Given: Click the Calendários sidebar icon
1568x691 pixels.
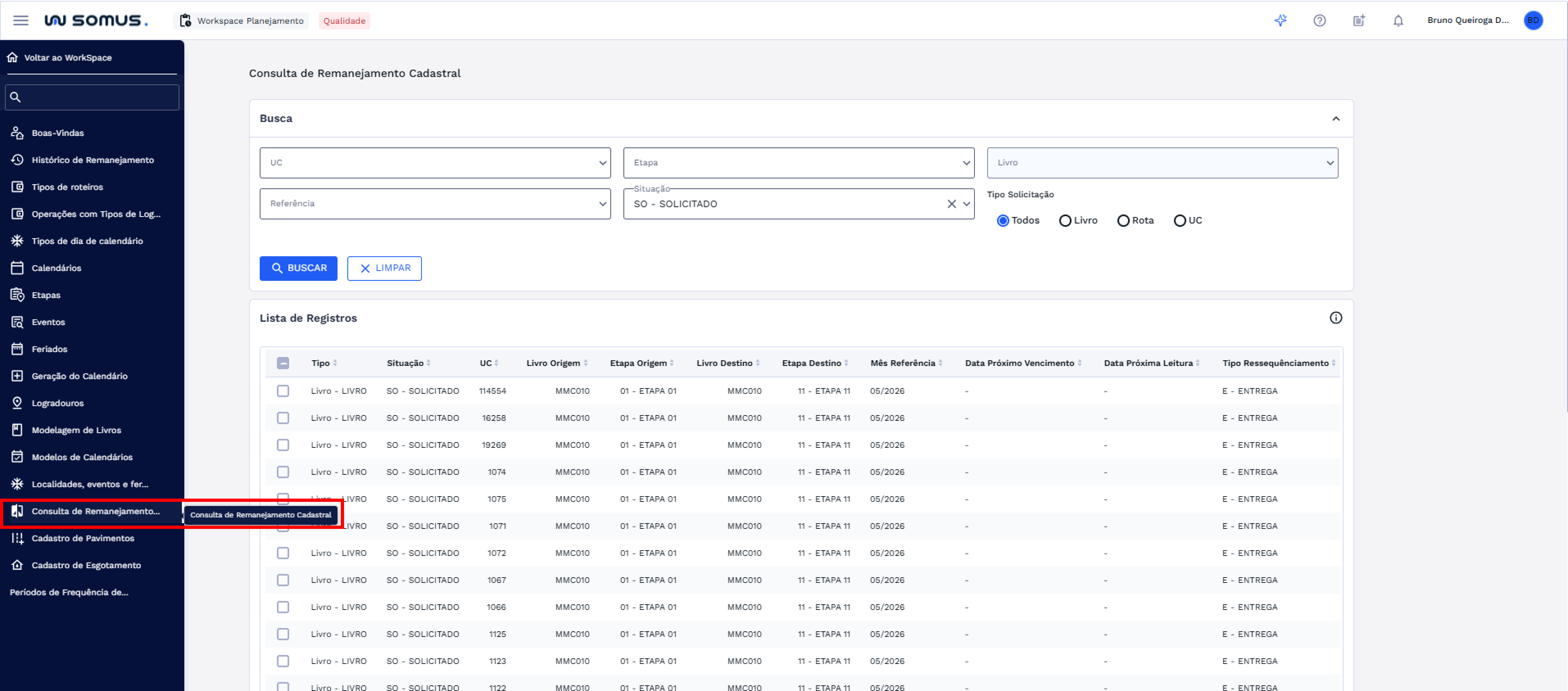Looking at the screenshot, I should (x=18, y=268).
